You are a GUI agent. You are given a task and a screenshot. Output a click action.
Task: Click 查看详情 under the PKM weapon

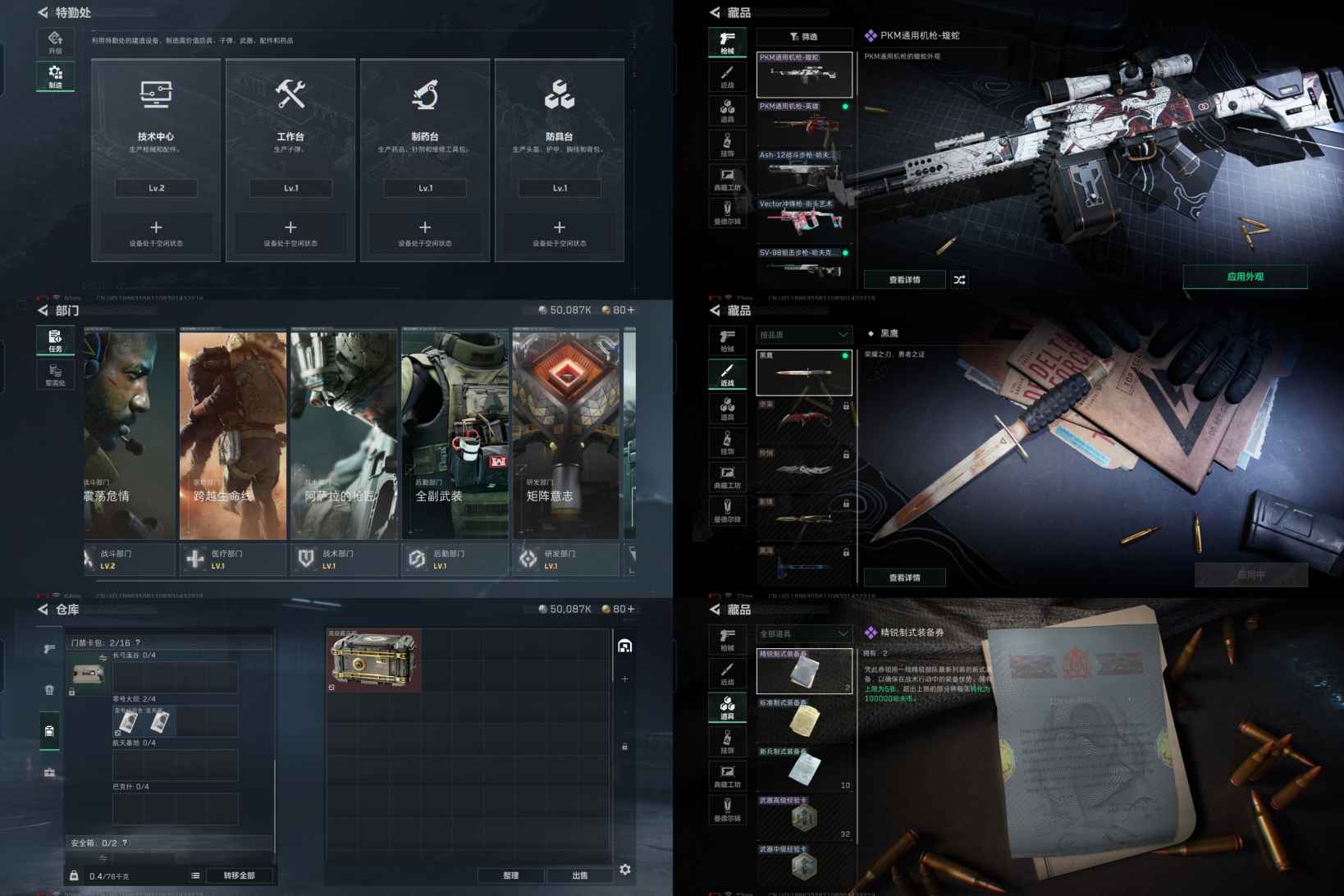(904, 280)
